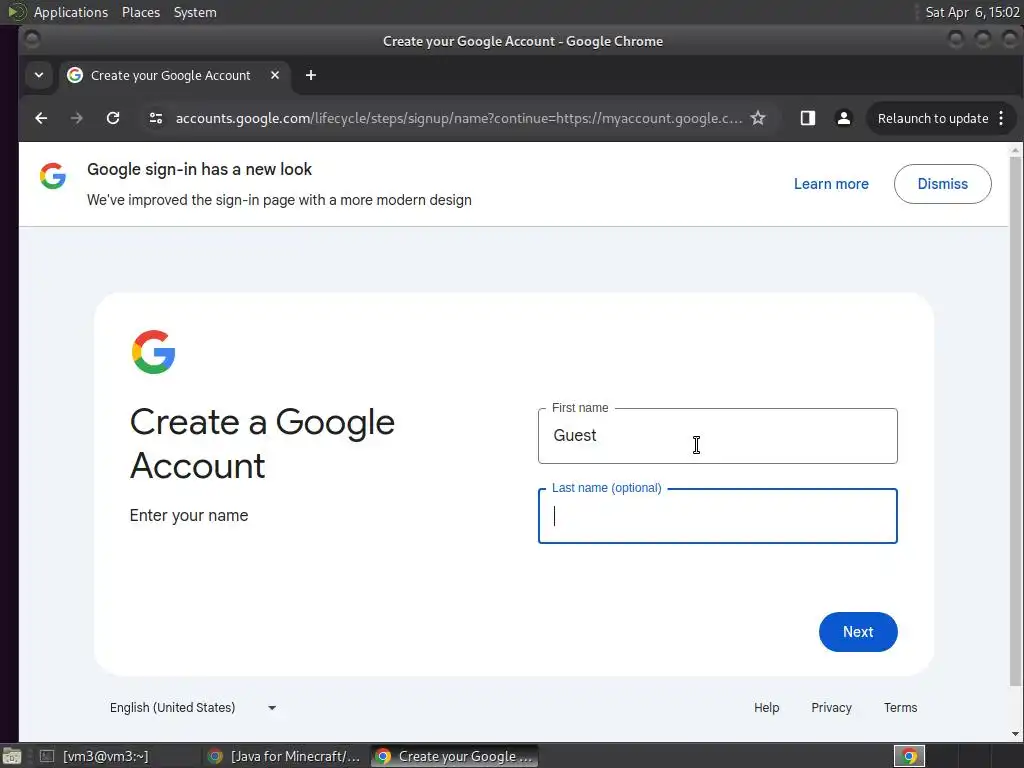Open the Terms link
Image resolution: width=1024 pixels, height=768 pixels.
pos(900,708)
